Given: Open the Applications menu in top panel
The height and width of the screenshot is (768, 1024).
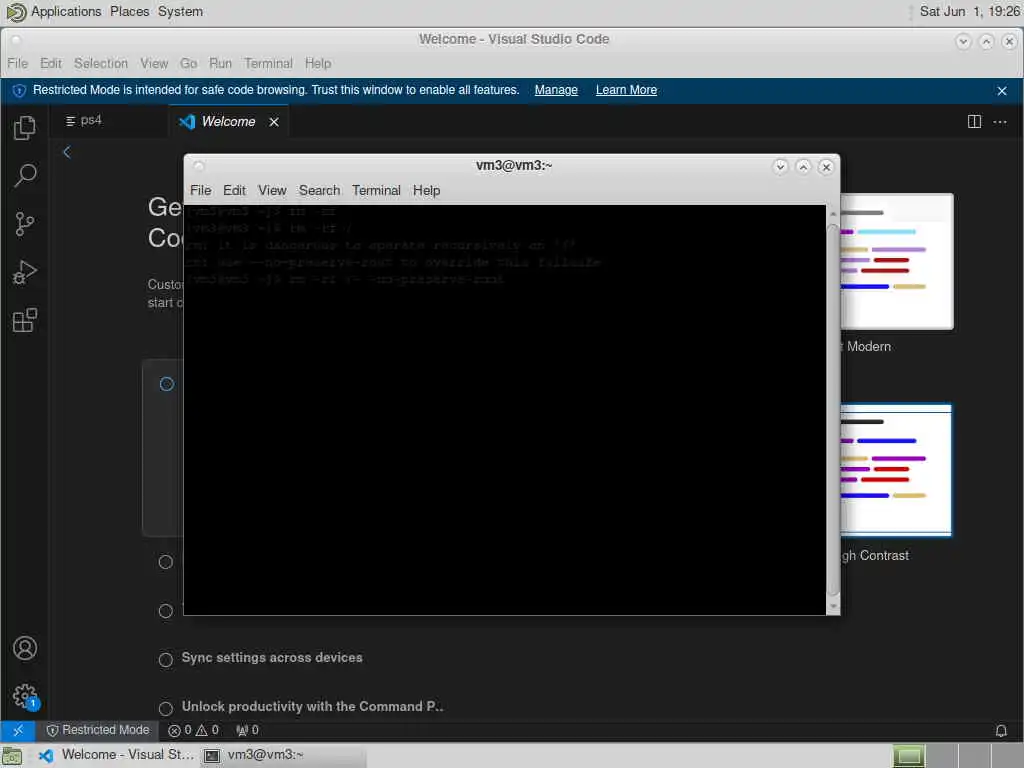Looking at the screenshot, I should pos(66,11).
